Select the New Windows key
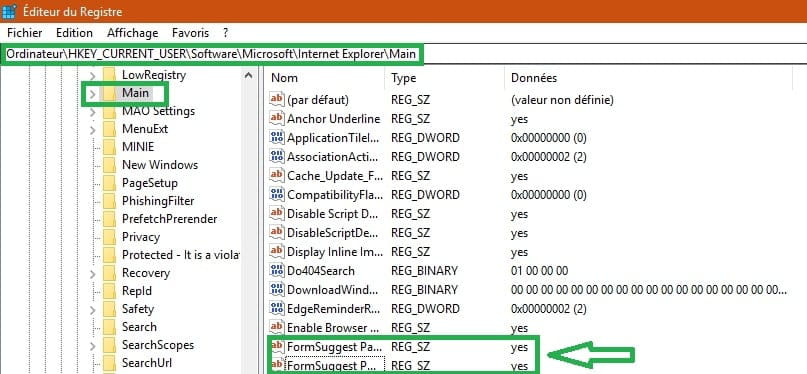Screen dimensions: 807x374 coord(160,165)
